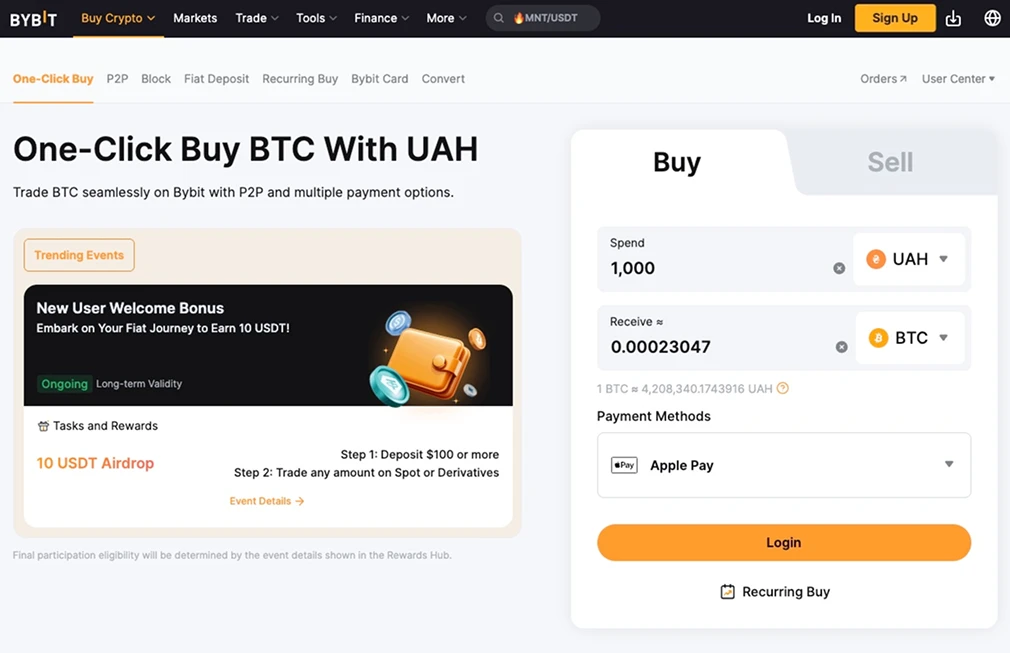Open the P2P tab

coord(116,78)
